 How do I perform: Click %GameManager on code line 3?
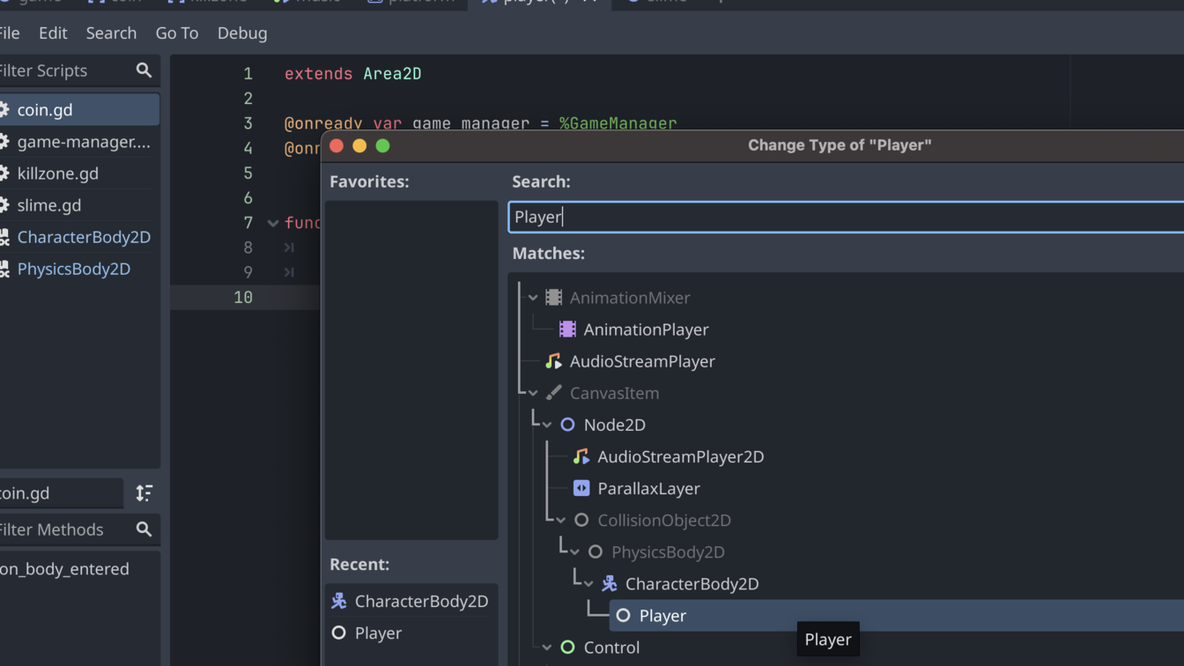pos(618,123)
